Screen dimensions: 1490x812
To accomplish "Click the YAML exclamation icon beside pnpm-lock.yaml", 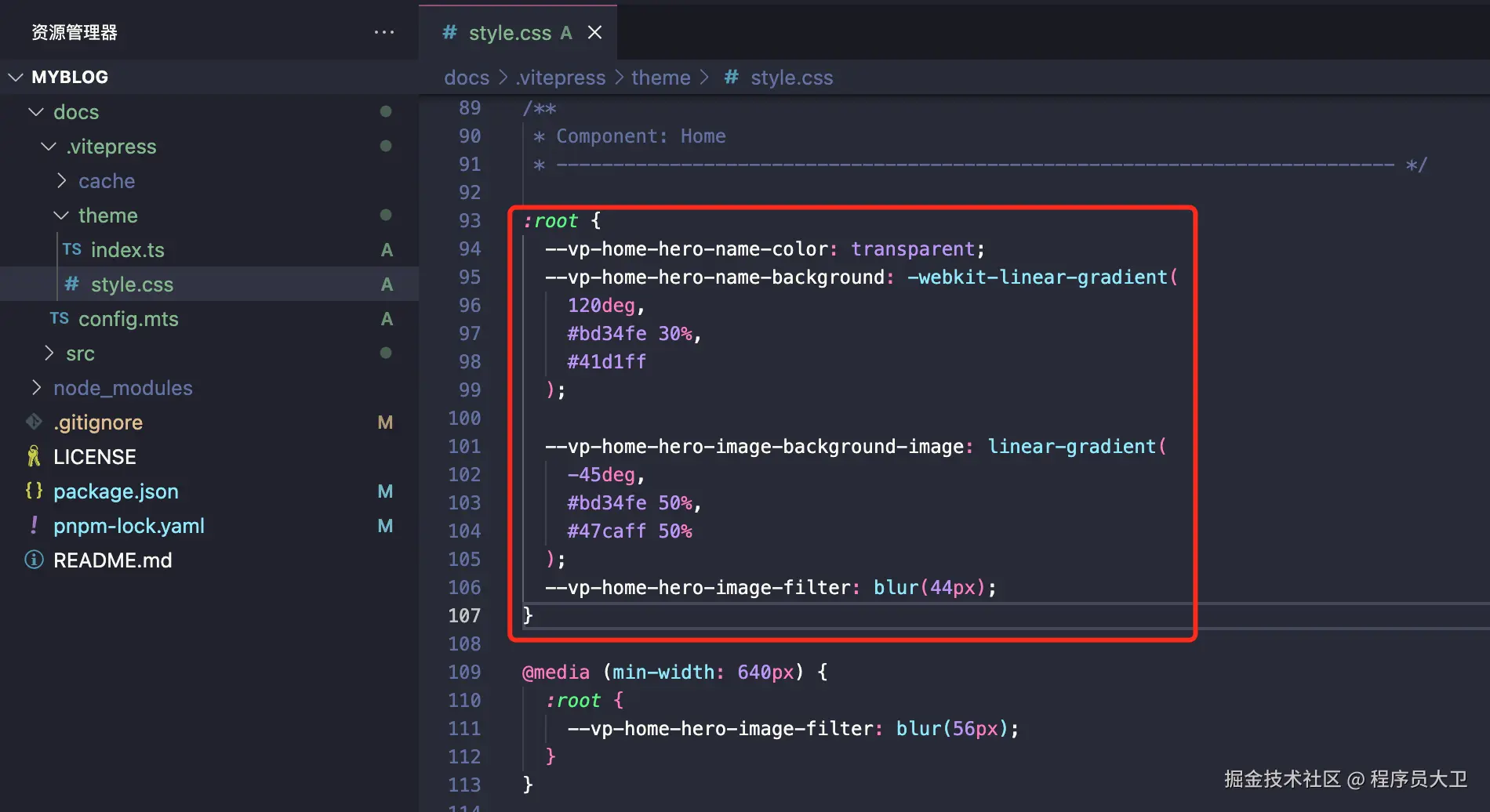I will click(34, 525).
